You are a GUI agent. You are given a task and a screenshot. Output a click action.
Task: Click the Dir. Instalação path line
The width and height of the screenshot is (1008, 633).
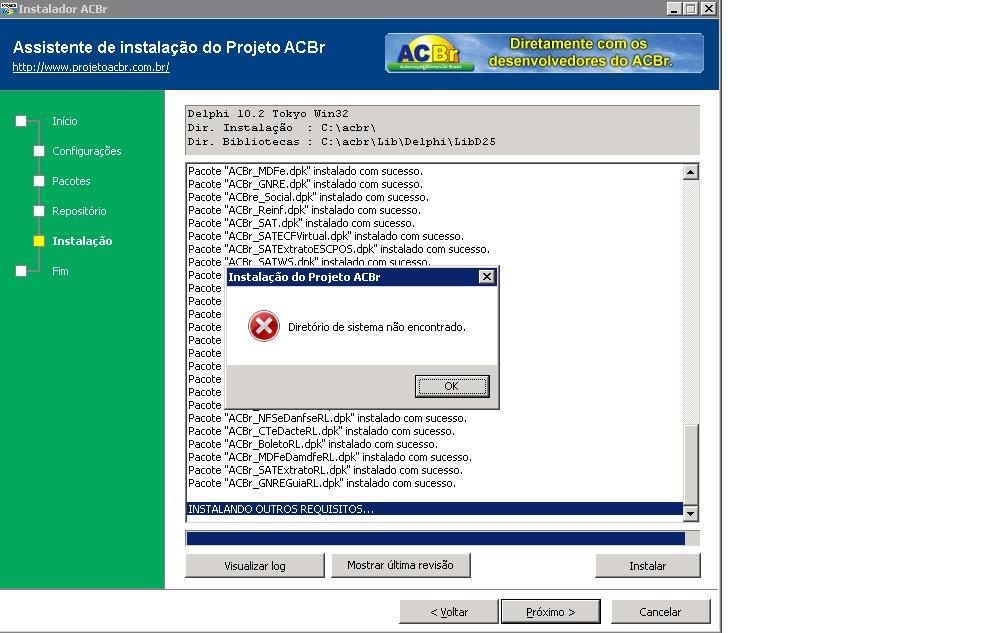pos(282,128)
